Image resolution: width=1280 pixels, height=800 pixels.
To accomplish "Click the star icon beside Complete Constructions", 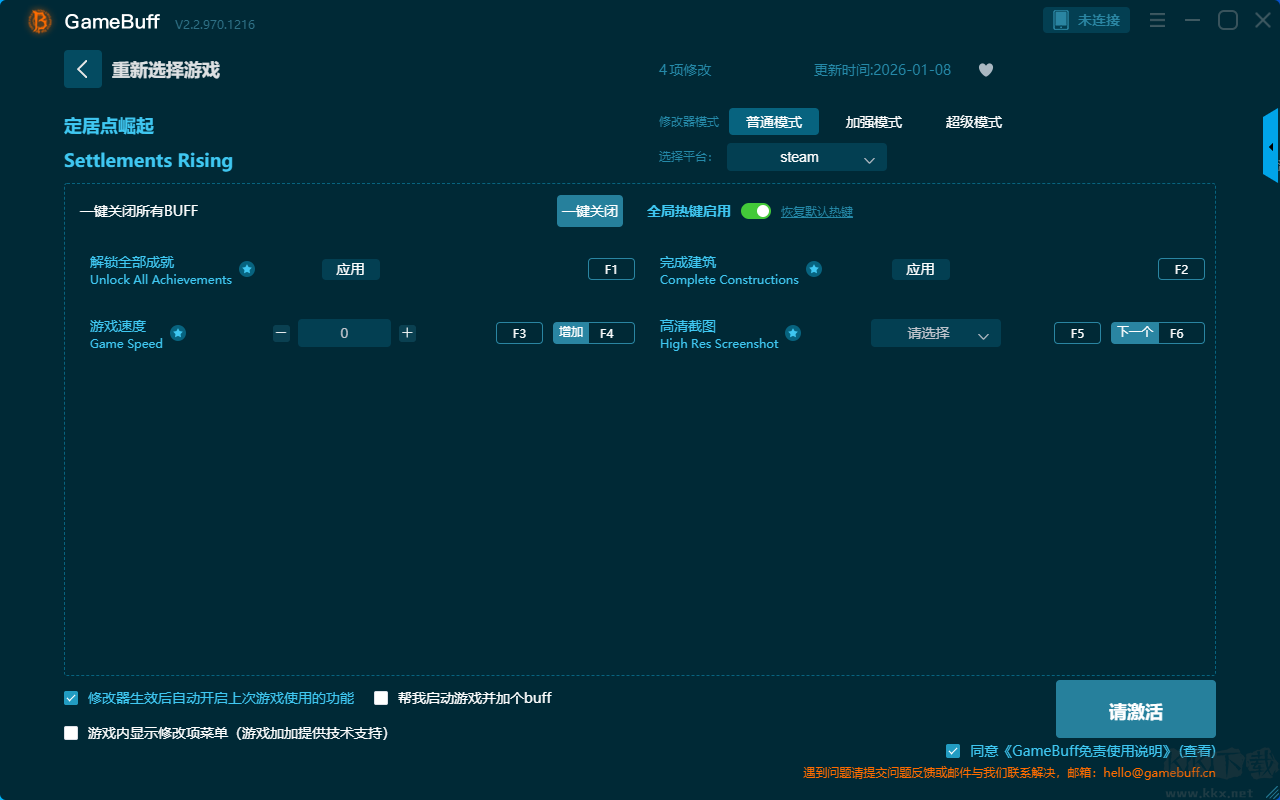I will (x=814, y=270).
